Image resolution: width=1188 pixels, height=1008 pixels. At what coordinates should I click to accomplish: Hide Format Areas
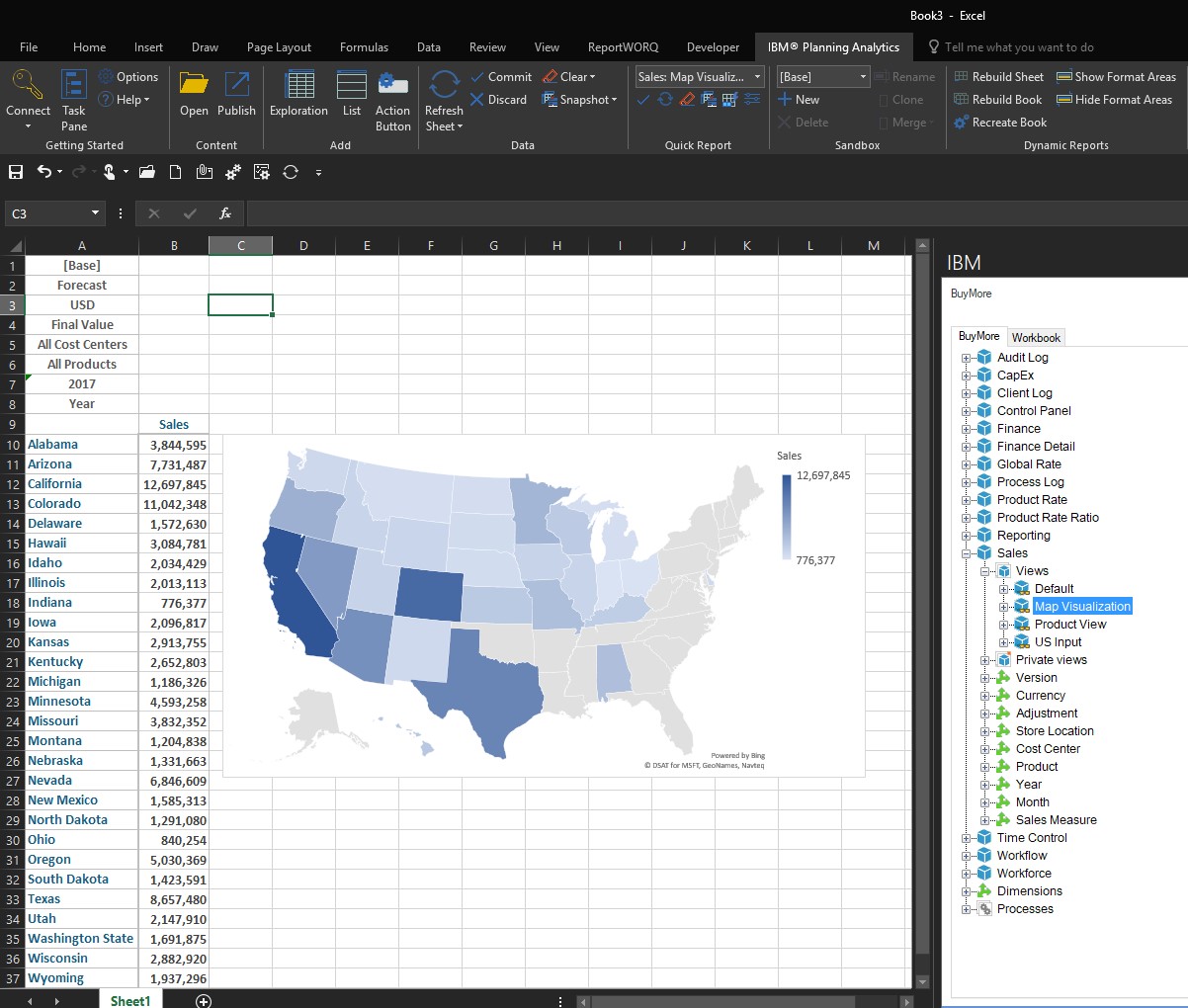tap(1114, 100)
